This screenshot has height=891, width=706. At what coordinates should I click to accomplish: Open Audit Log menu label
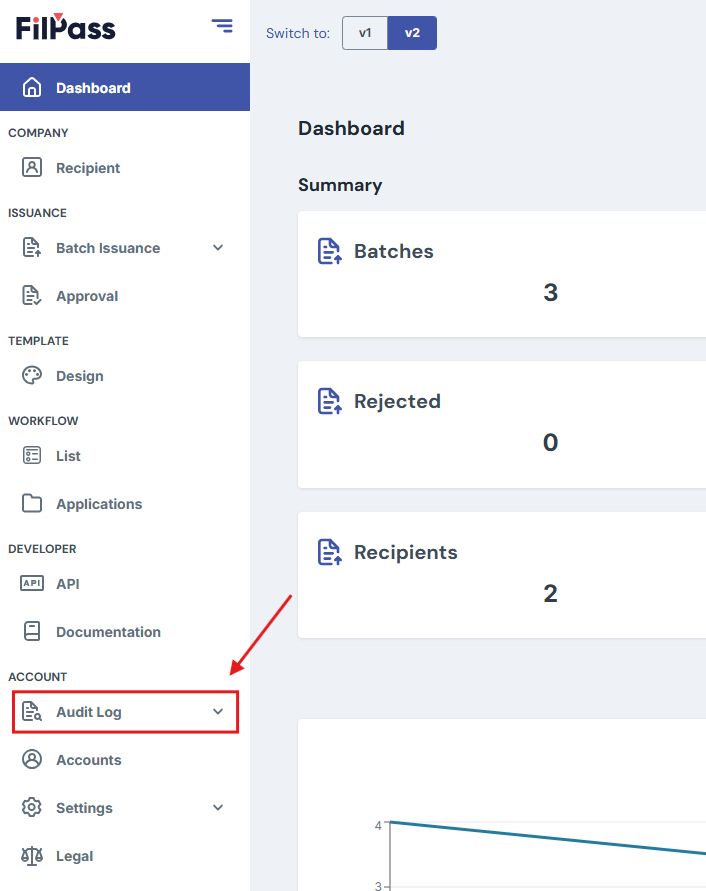click(89, 712)
